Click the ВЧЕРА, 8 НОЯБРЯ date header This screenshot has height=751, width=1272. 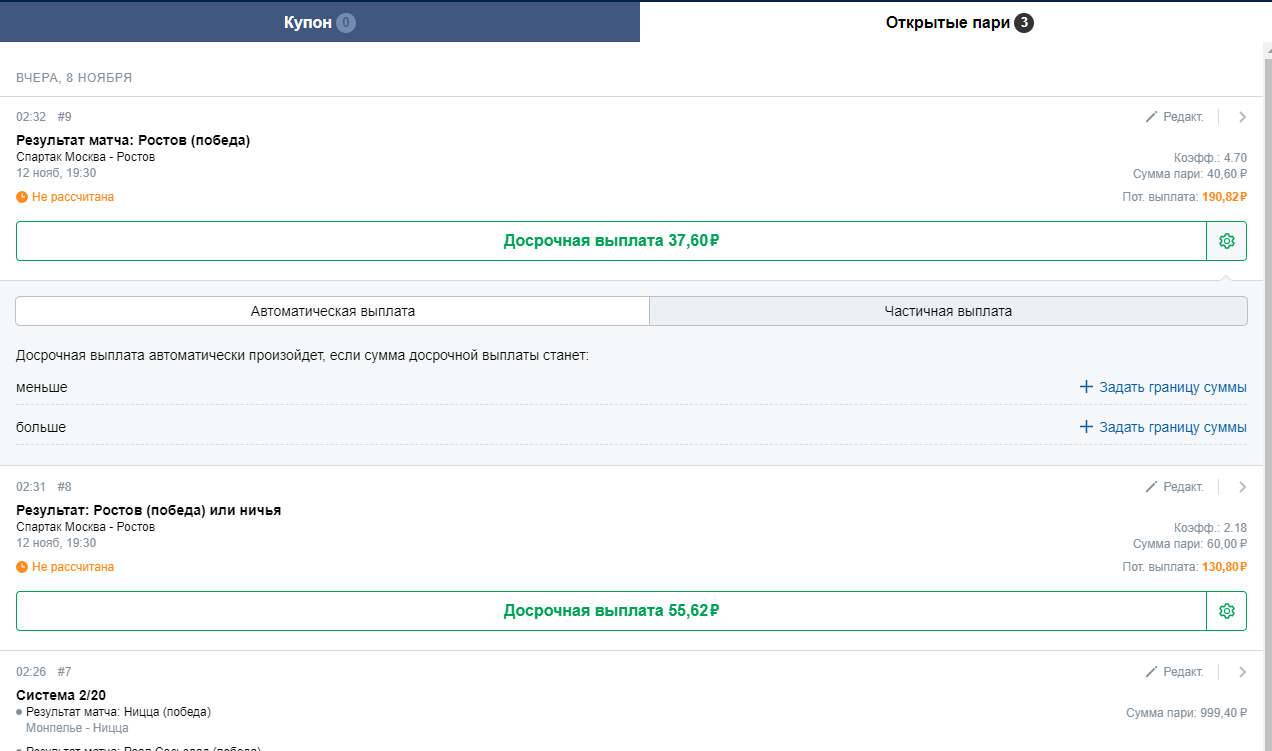tap(74, 77)
